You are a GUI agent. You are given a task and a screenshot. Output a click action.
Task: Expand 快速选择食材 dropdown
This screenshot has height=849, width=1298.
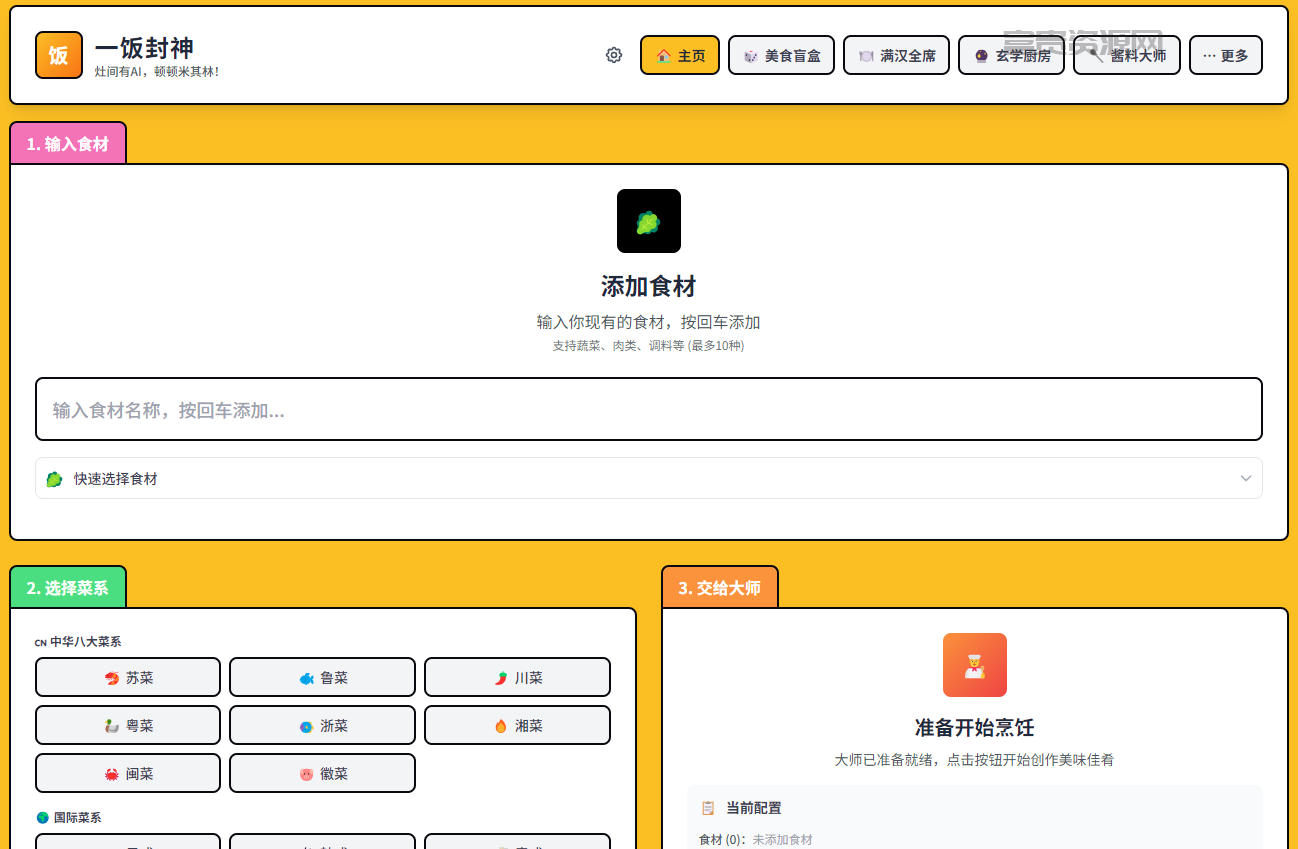point(649,478)
